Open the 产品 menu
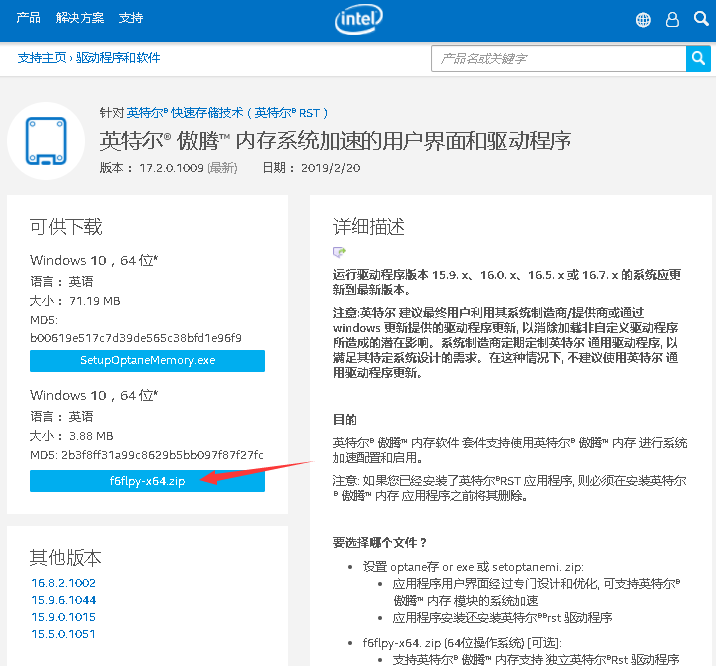This screenshot has width=716, height=666. pos(28,18)
